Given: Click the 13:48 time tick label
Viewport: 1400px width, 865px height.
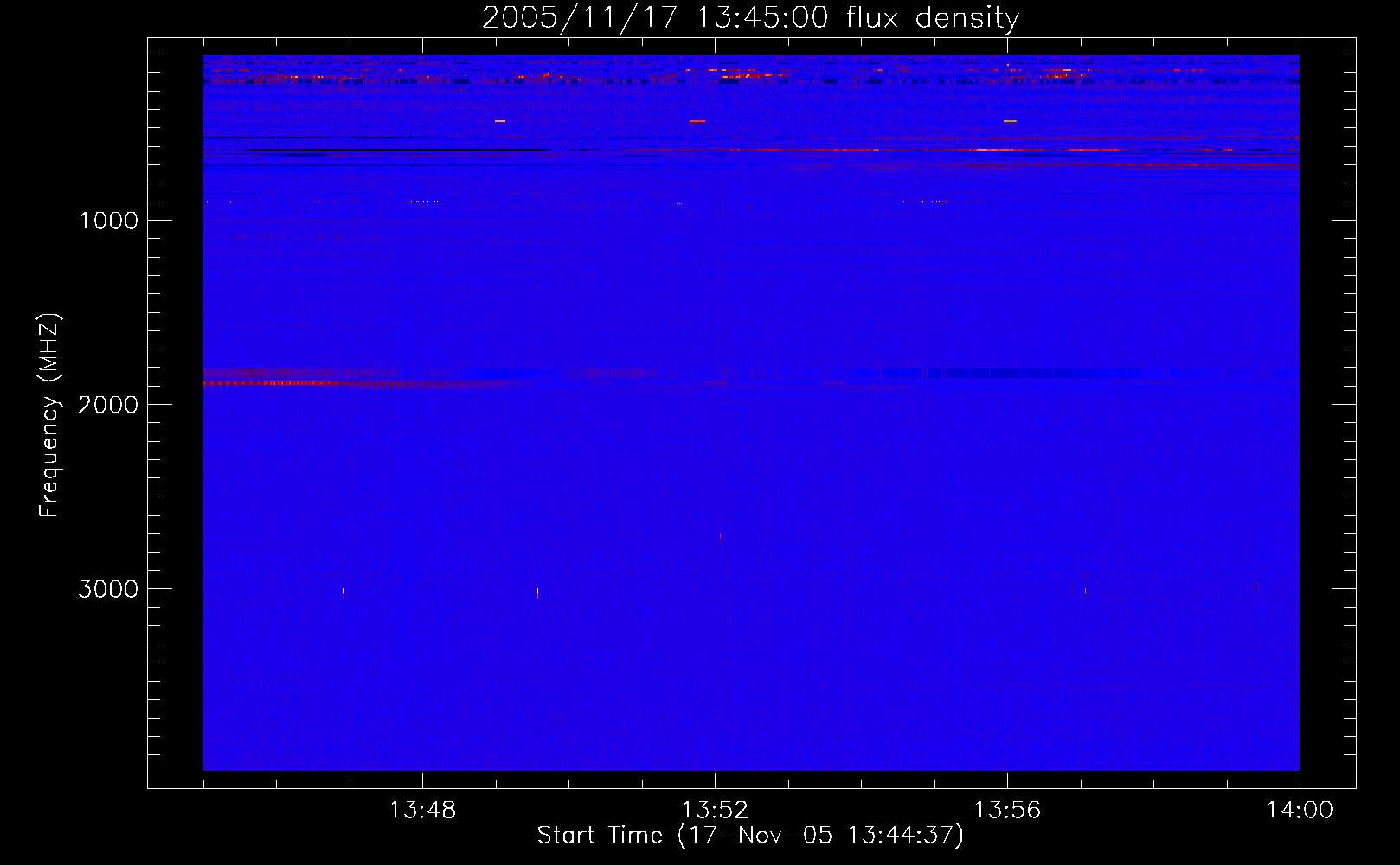Looking at the screenshot, I should pos(422,811).
